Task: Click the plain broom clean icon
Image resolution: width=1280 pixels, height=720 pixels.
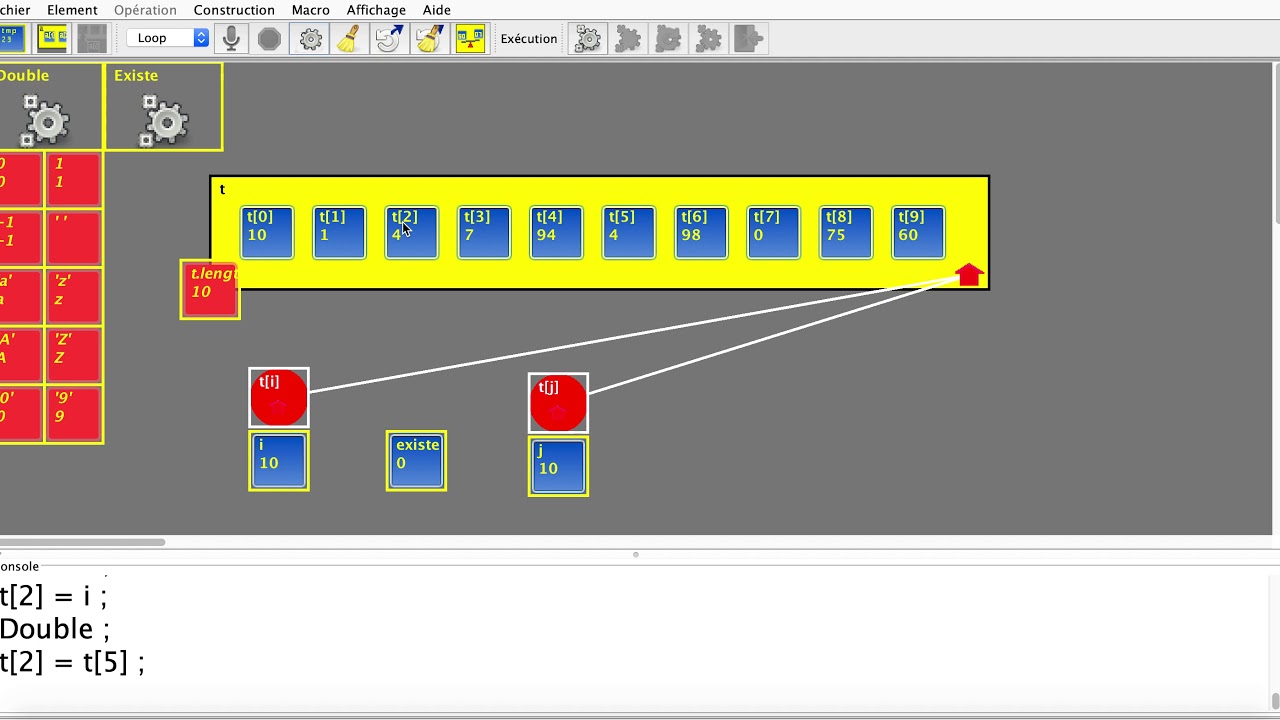Action: pyautogui.click(x=349, y=39)
